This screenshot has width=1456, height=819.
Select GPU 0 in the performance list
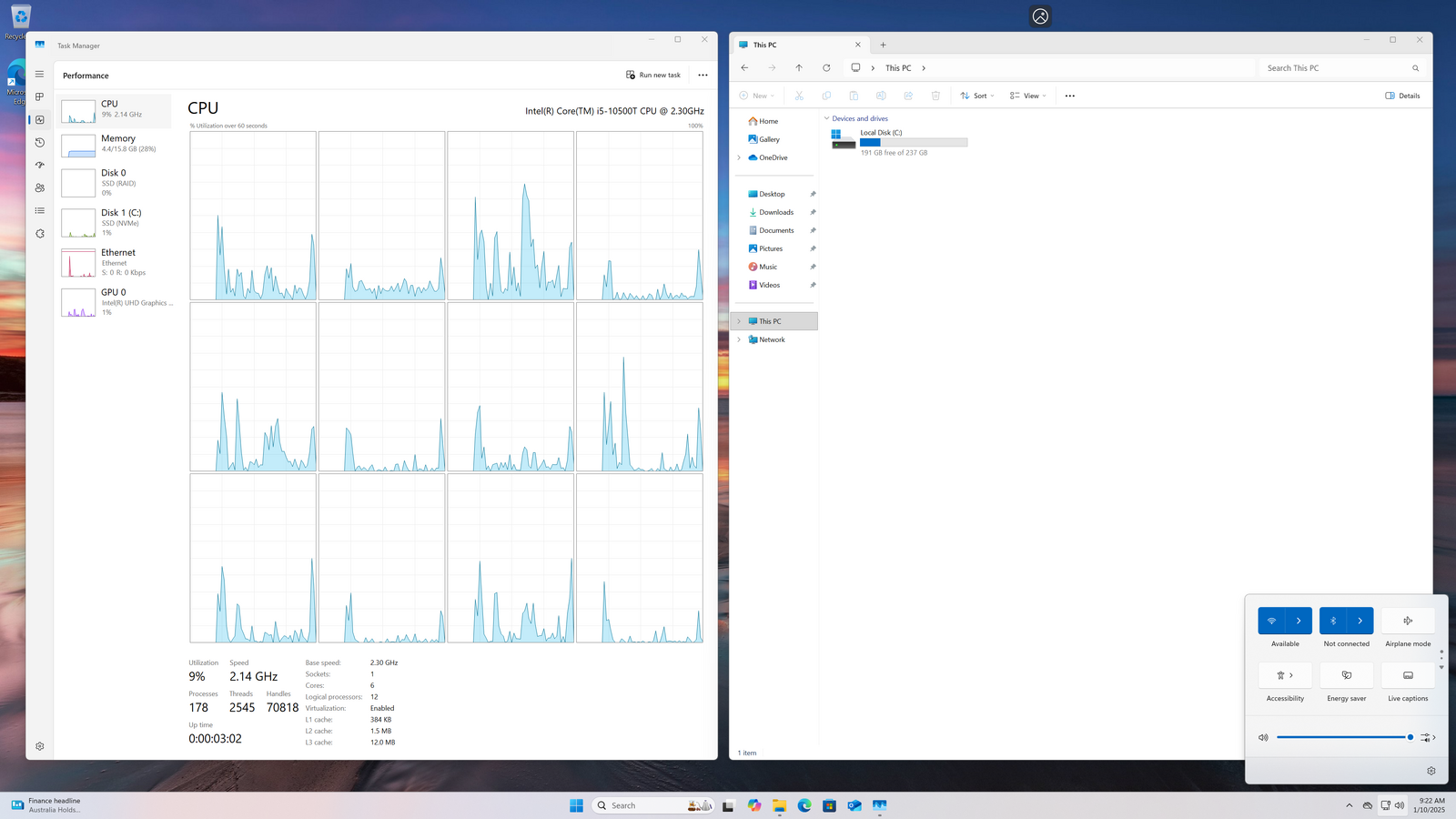click(114, 302)
